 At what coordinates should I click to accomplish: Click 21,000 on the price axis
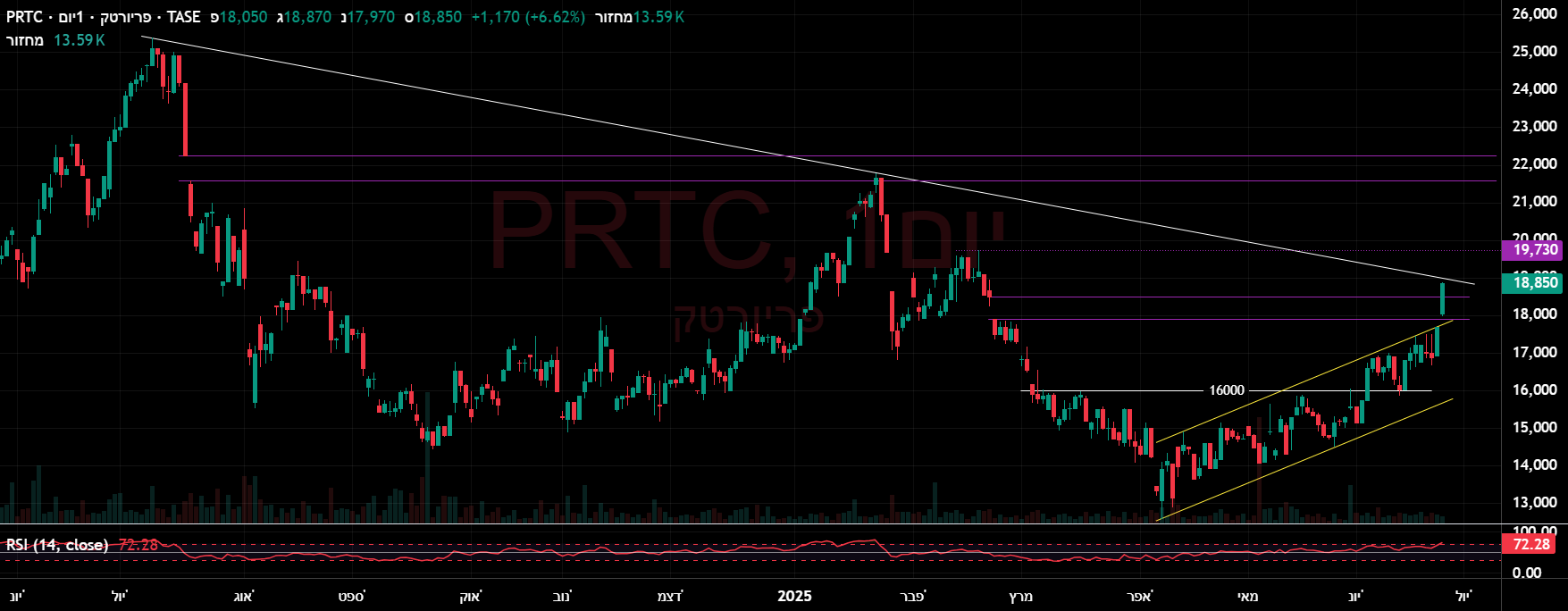1534,201
